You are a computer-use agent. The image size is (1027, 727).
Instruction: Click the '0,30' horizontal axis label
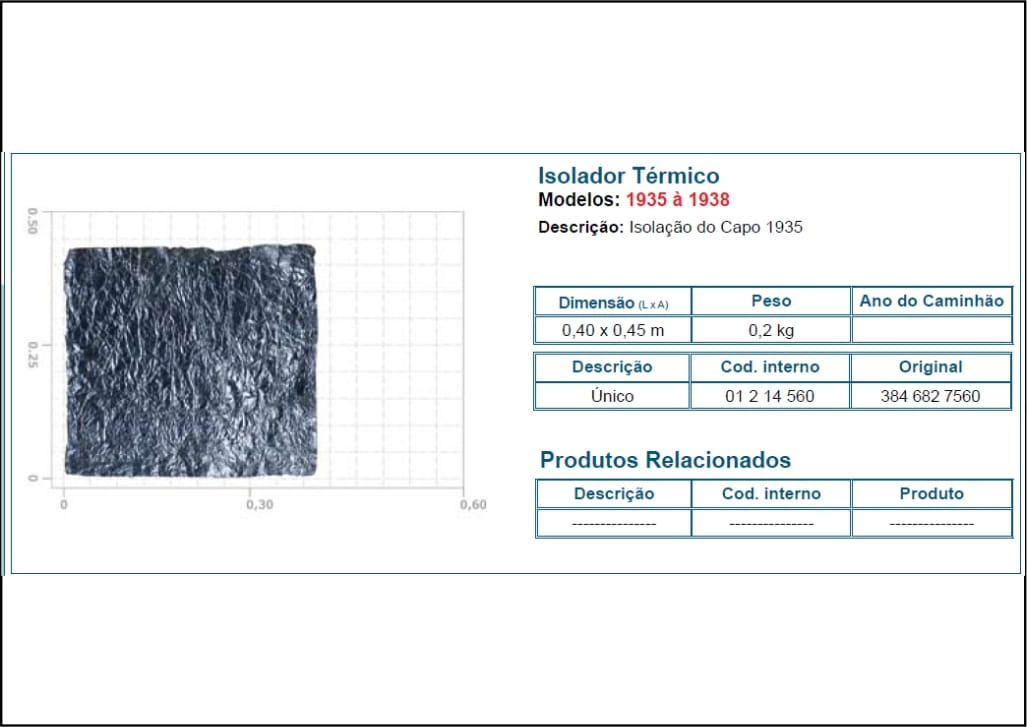tap(259, 505)
